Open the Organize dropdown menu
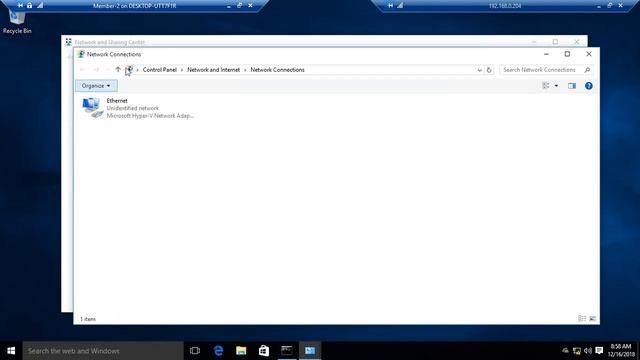 point(96,86)
